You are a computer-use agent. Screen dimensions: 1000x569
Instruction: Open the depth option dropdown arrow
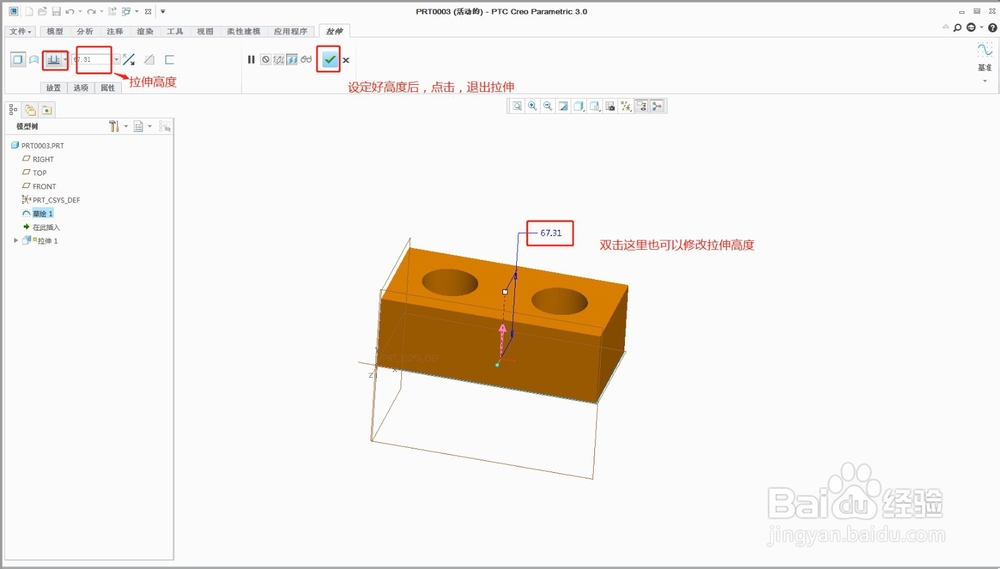[65, 60]
